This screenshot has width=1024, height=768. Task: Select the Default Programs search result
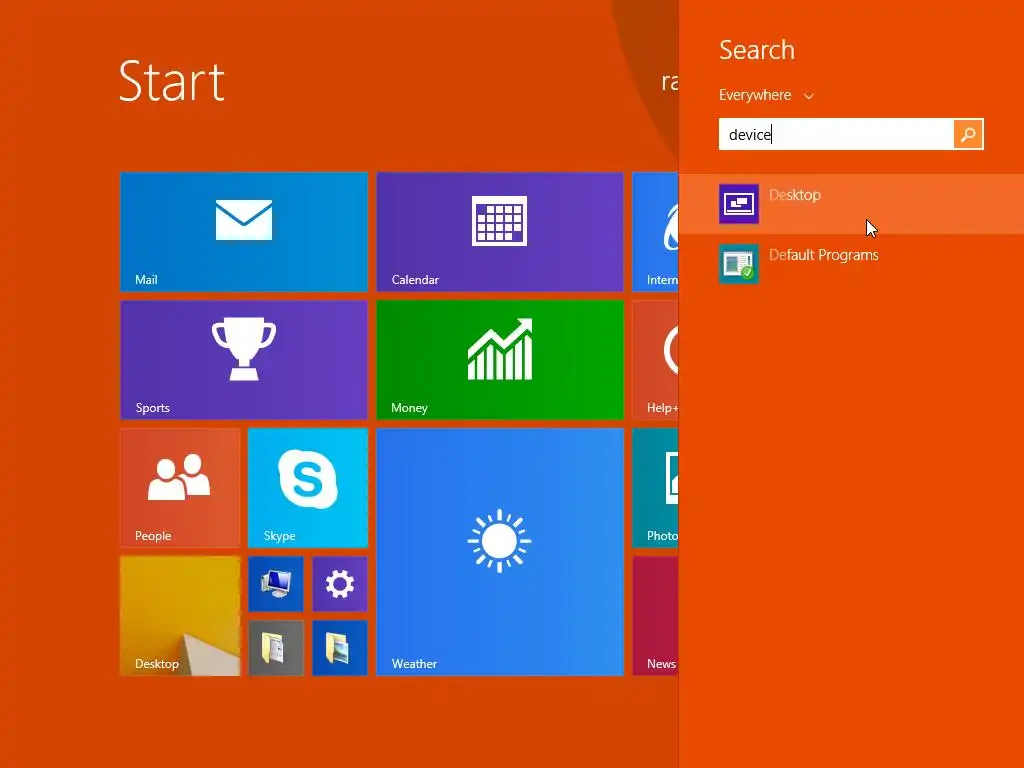pos(852,264)
